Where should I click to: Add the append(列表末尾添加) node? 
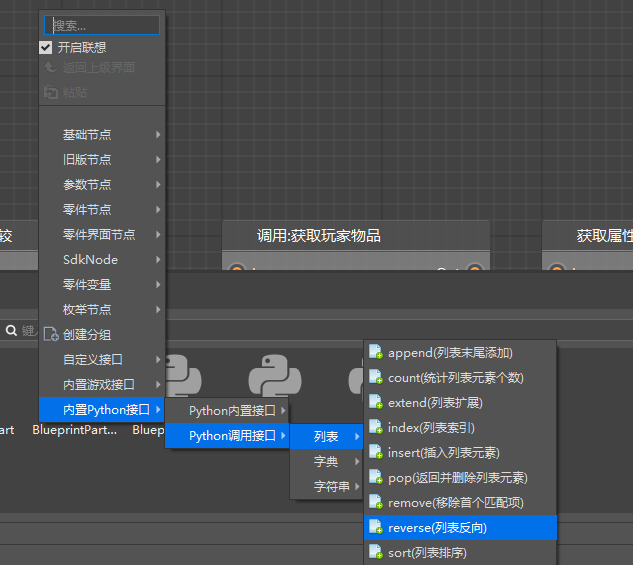click(460, 353)
